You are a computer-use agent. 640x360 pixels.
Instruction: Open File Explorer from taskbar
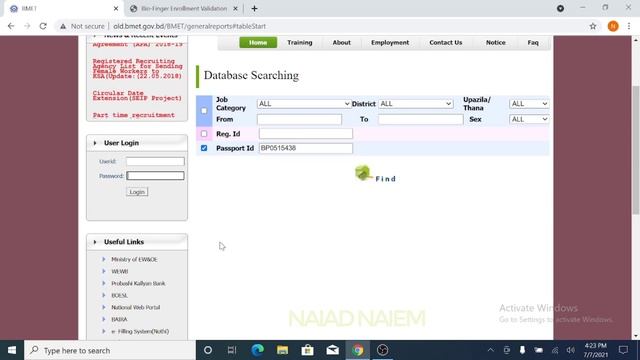(282, 350)
